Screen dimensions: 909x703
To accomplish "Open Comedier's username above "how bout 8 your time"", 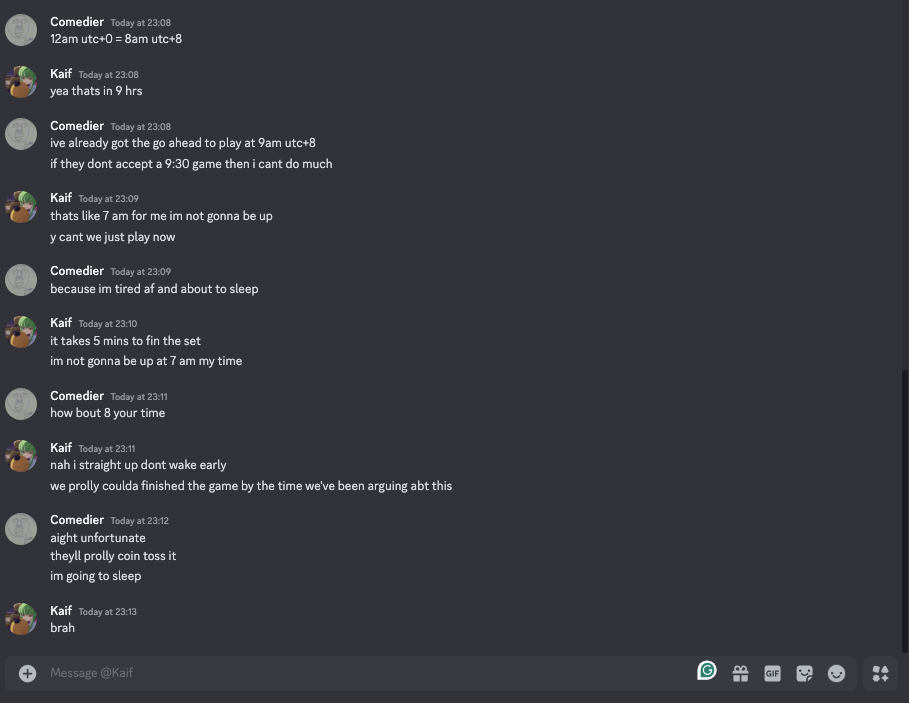I will [x=77, y=396].
